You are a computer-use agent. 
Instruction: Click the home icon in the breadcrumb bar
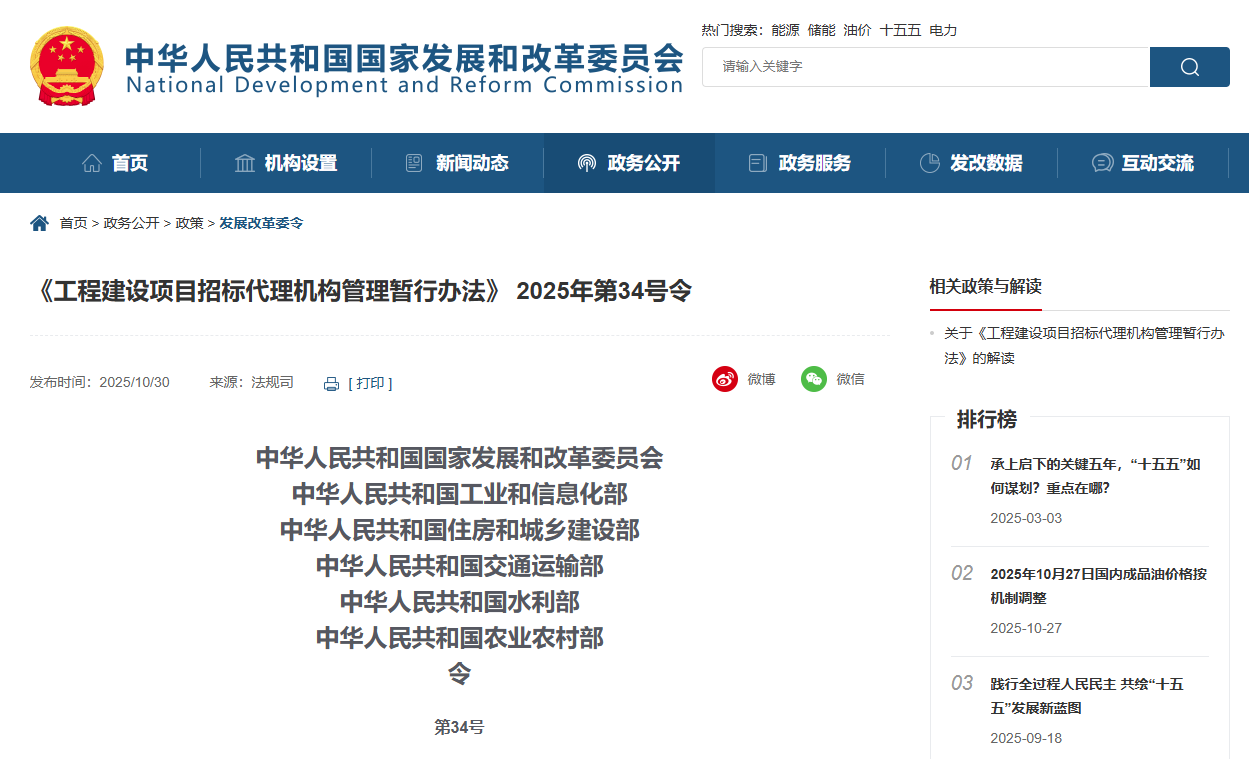click(38, 223)
